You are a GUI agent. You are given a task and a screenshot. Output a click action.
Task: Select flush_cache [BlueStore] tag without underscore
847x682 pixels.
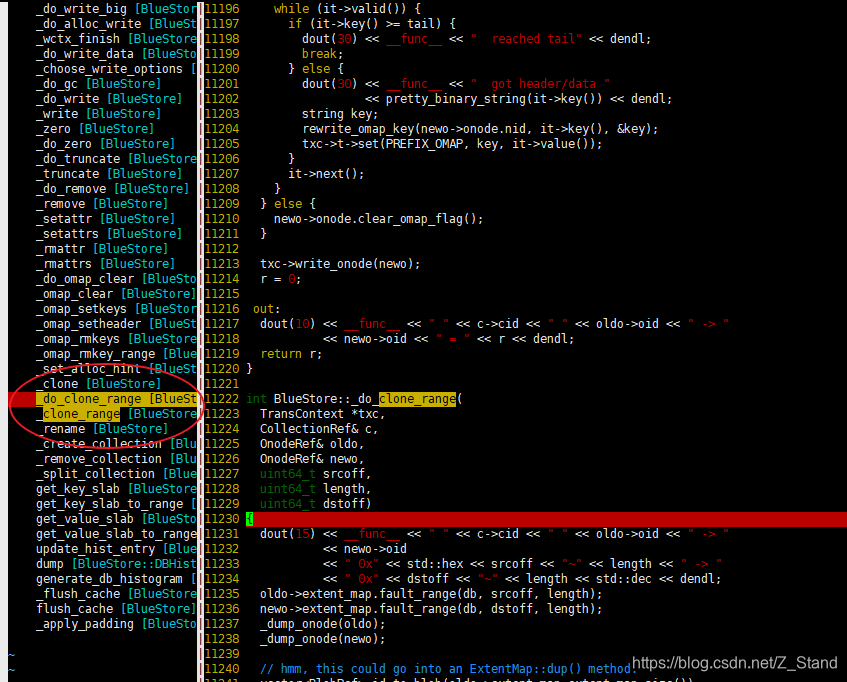(x=116, y=609)
